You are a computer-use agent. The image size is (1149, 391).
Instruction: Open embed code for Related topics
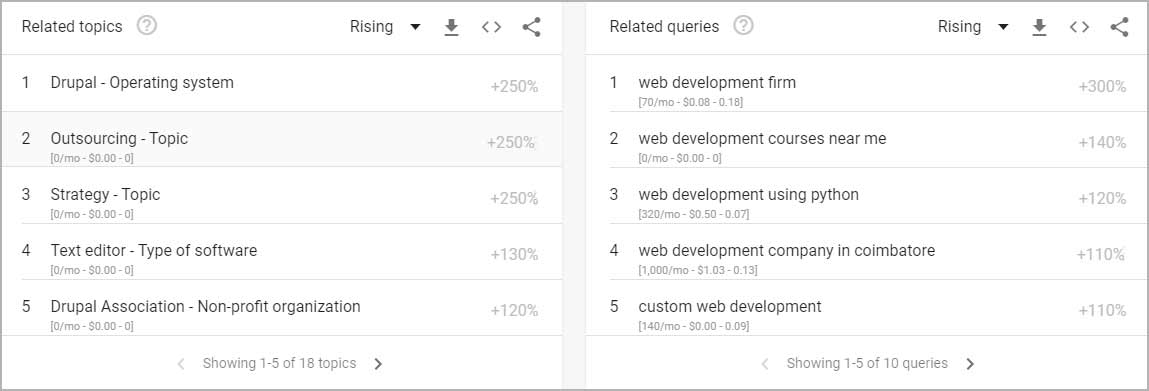pyautogui.click(x=491, y=27)
